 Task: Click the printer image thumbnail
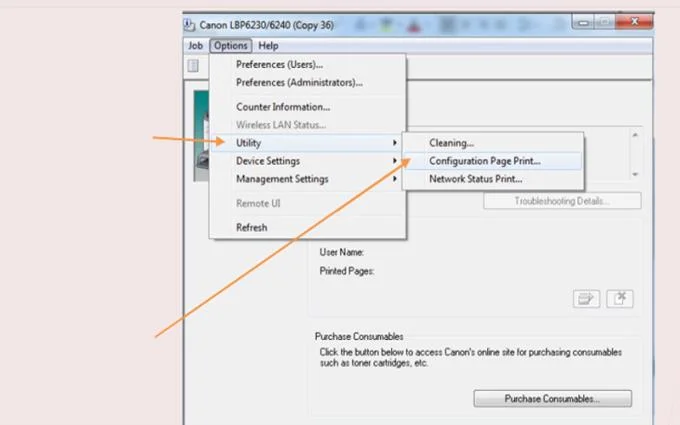201,136
